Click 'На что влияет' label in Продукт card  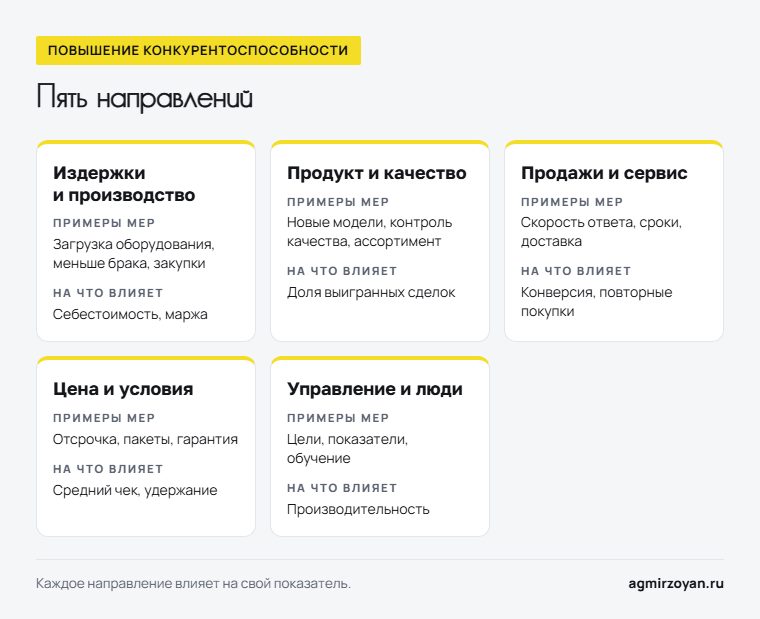pyautogui.click(x=342, y=271)
